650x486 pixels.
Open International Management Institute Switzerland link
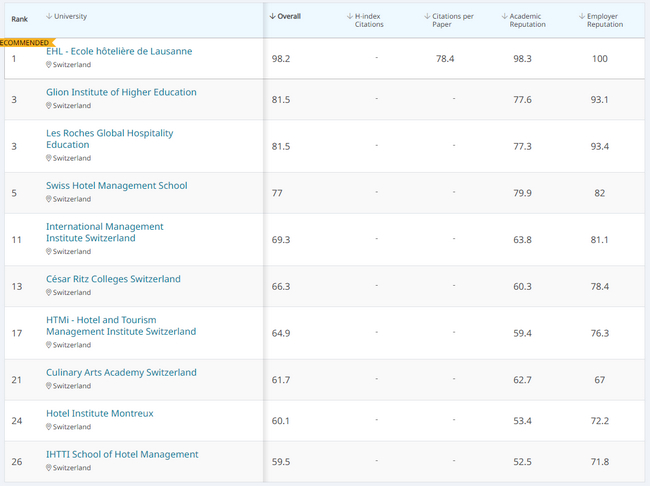[104, 232]
